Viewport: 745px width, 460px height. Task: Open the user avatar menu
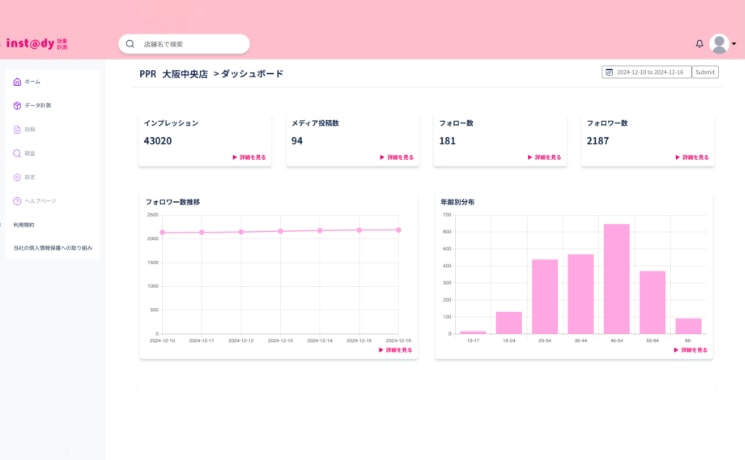pyautogui.click(x=719, y=44)
